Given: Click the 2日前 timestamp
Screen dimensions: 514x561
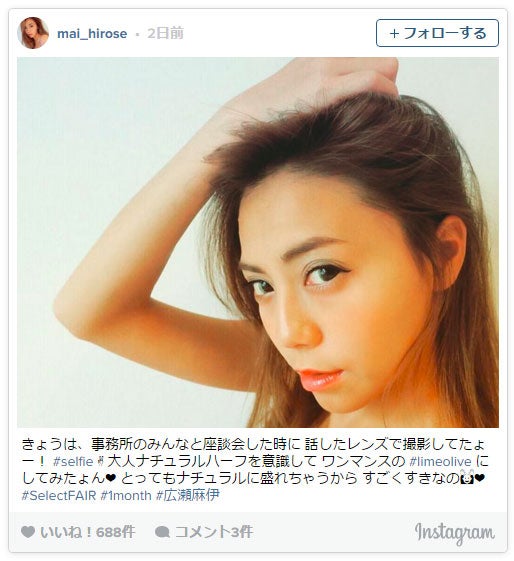Looking at the screenshot, I should coord(165,33).
